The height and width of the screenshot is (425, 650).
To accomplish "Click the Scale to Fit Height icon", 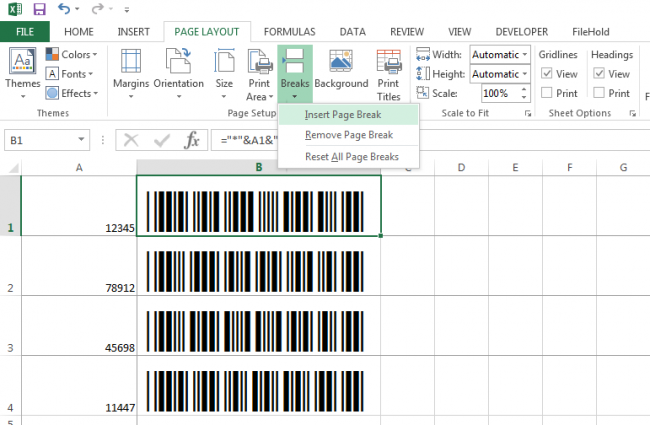I will click(423, 74).
